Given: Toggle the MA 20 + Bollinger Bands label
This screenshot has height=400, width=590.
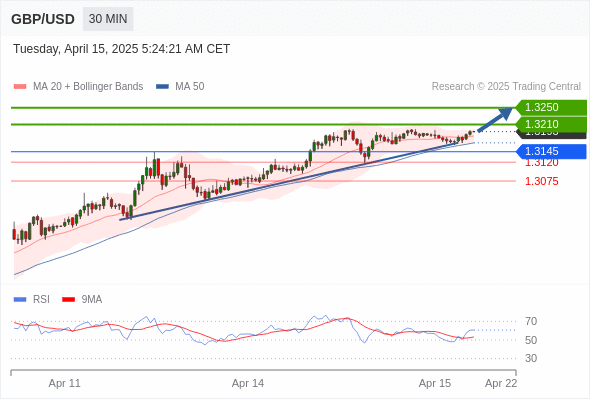Looking at the screenshot, I should click(x=88, y=87).
